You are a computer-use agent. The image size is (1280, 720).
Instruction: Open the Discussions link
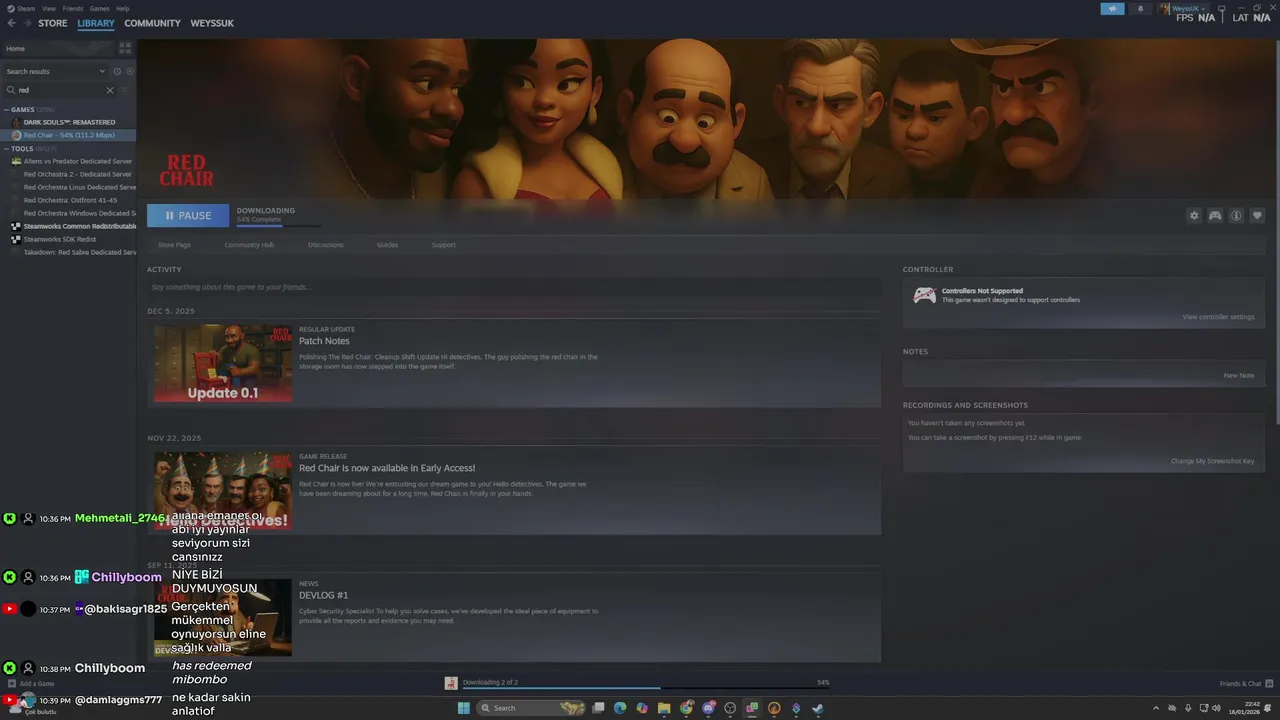click(325, 245)
